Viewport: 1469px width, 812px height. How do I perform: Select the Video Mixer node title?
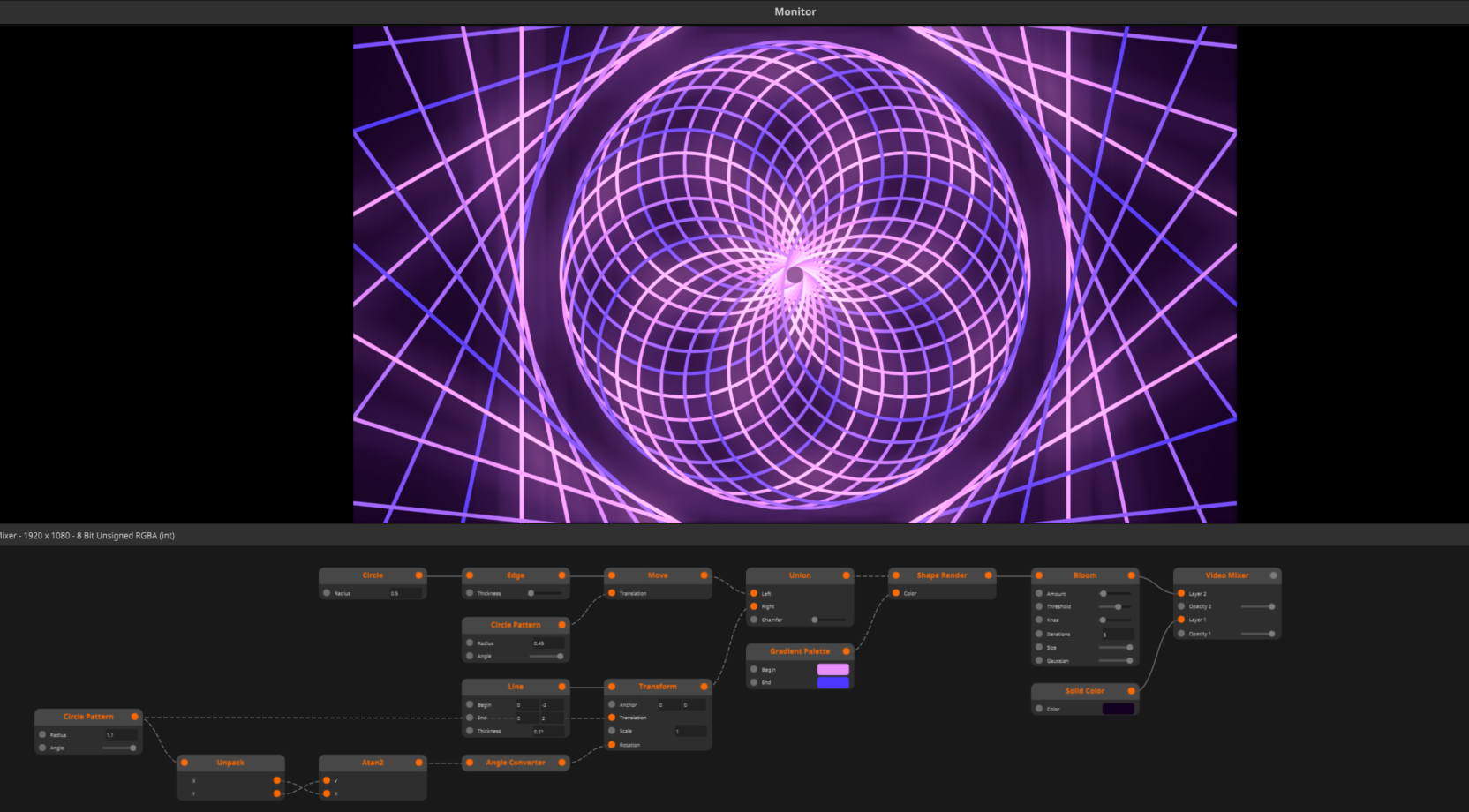coord(1227,575)
